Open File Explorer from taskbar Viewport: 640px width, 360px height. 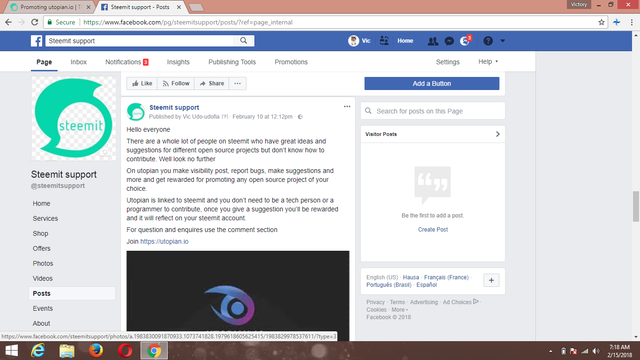coord(67,351)
